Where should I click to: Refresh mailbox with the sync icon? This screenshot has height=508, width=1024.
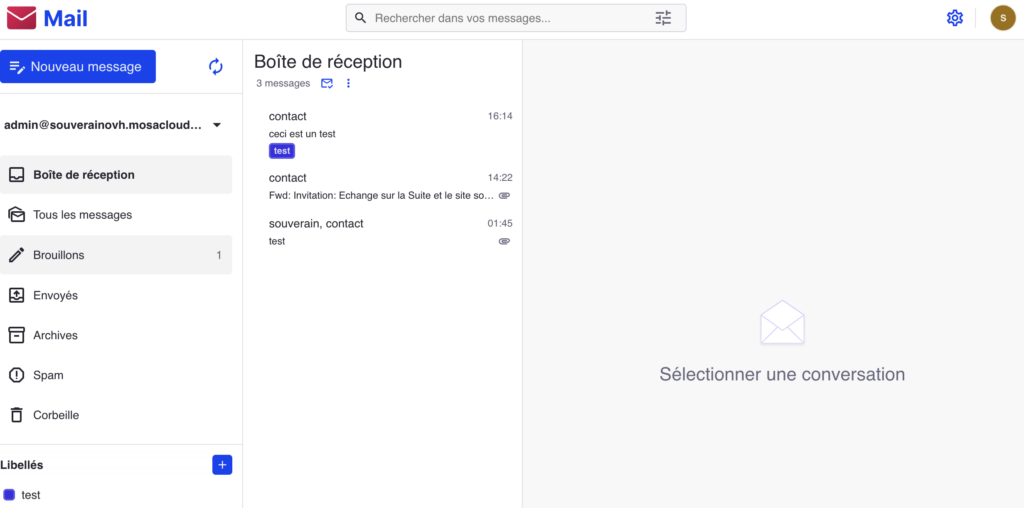click(x=216, y=67)
